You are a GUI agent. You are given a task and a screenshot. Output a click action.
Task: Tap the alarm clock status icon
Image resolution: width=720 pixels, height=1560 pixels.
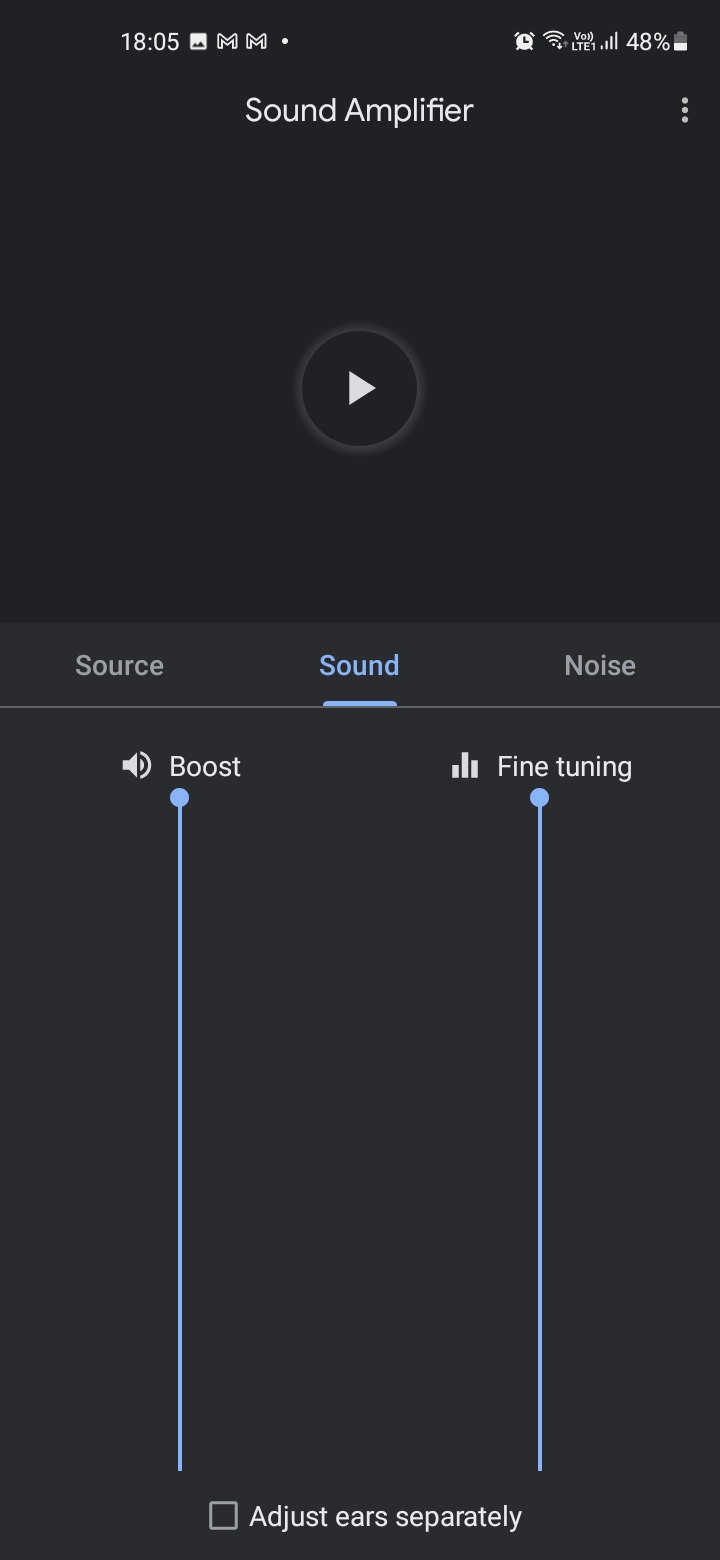(524, 41)
